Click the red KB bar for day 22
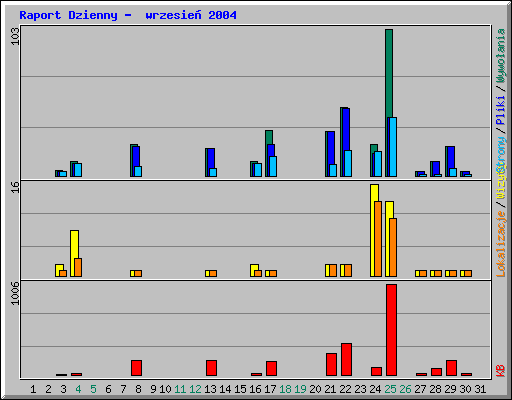This screenshot has width=512, height=400. tap(346, 360)
